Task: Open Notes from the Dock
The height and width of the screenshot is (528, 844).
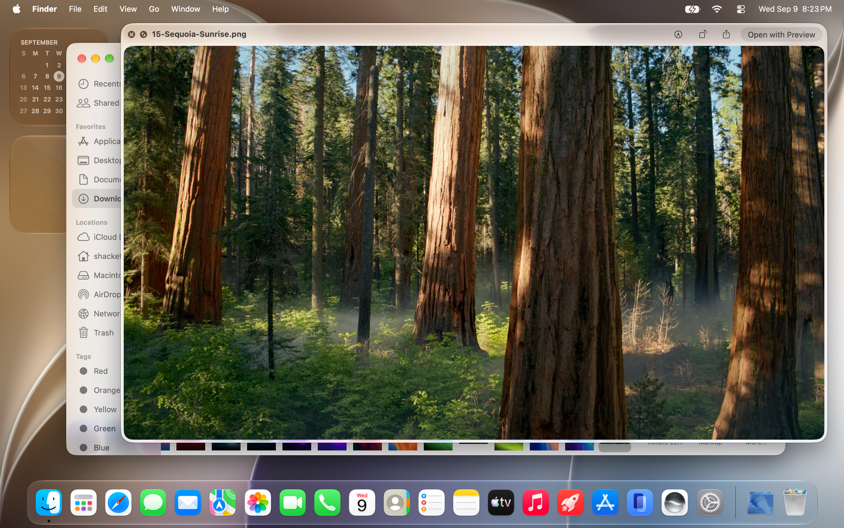Action: pos(466,503)
